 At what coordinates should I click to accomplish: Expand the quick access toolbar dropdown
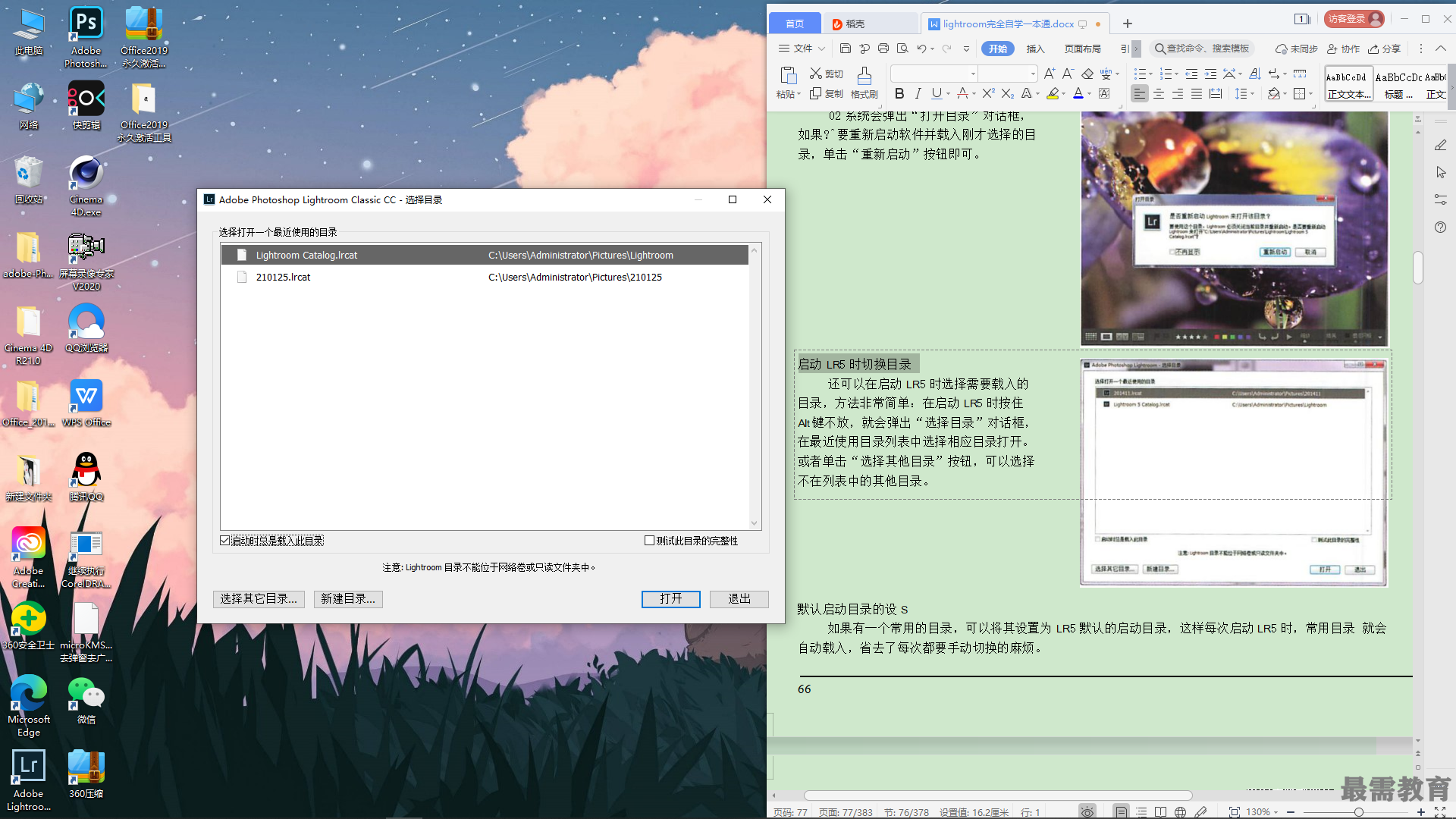tap(966, 49)
